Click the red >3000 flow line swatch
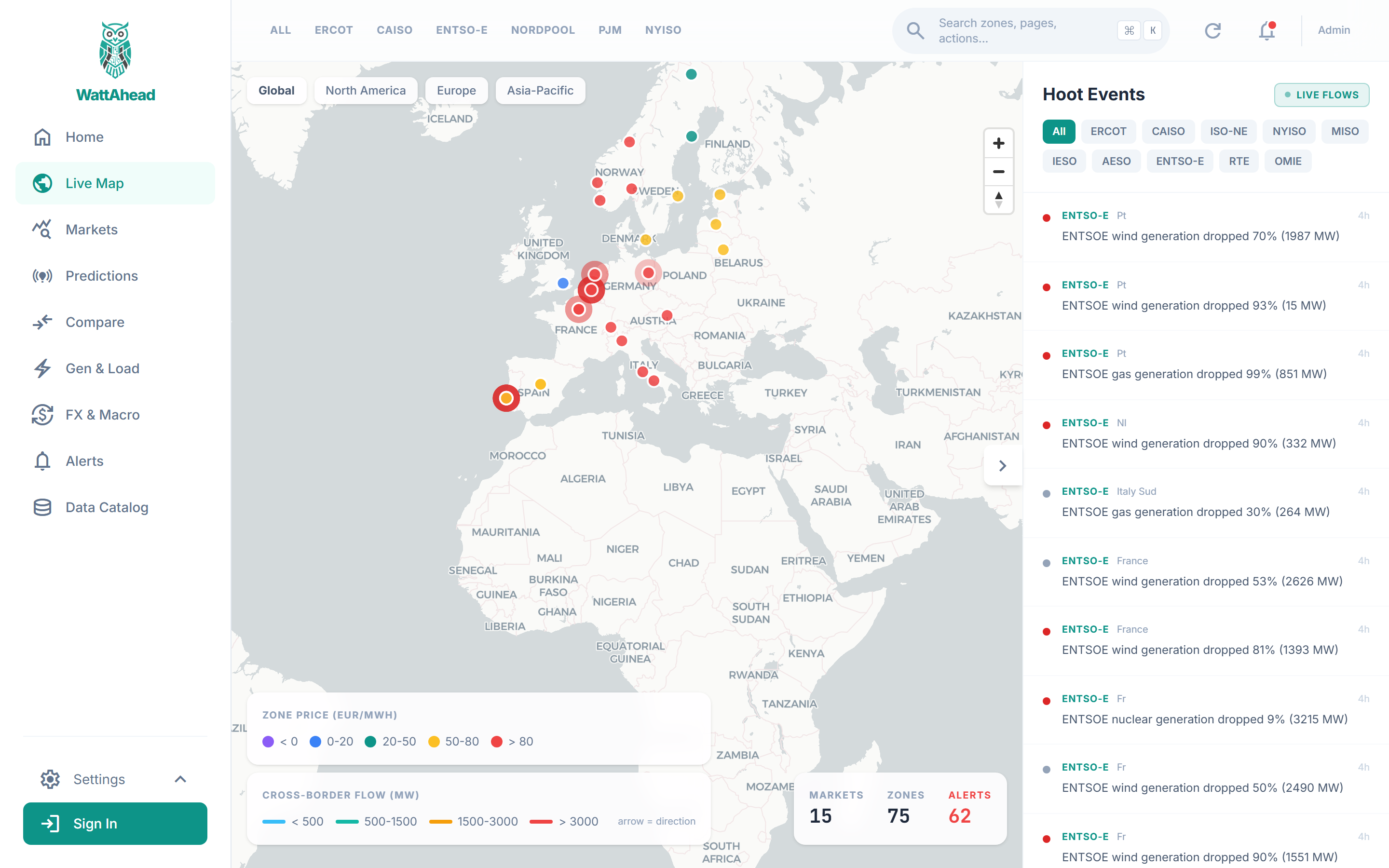This screenshot has width=1389, height=868. pos(541,822)
